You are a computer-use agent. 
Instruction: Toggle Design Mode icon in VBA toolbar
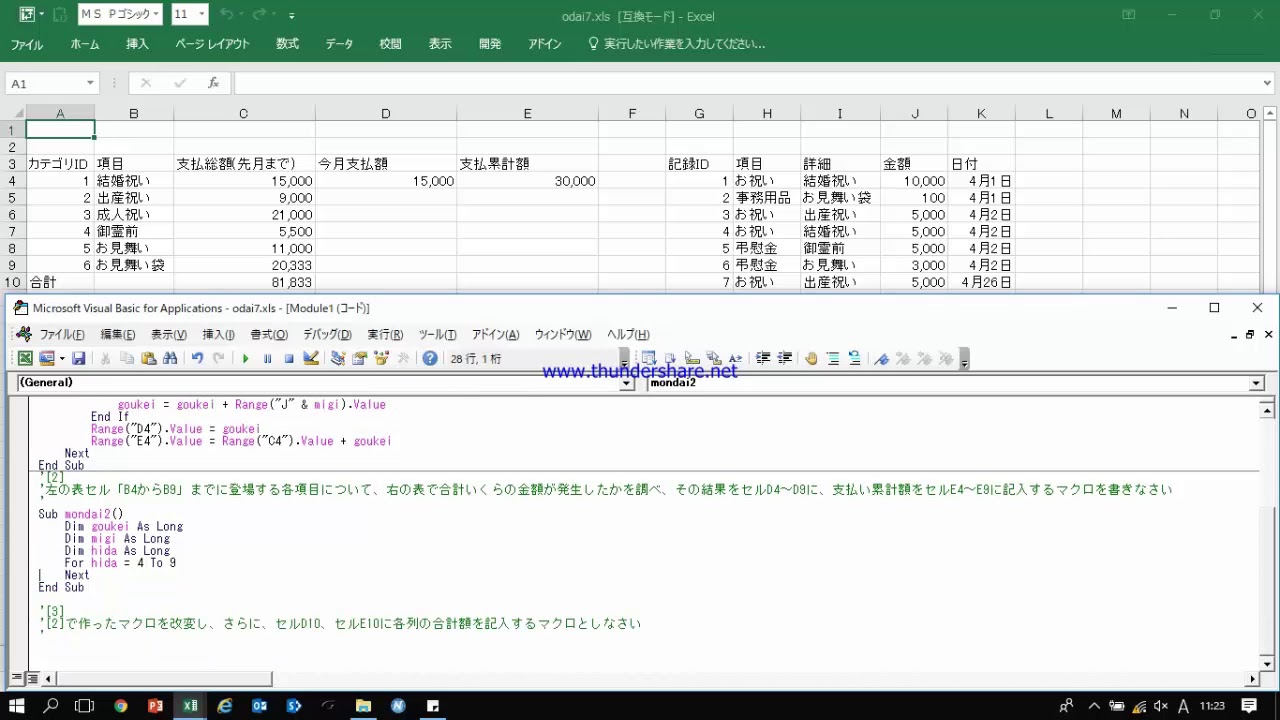[311, 358]
